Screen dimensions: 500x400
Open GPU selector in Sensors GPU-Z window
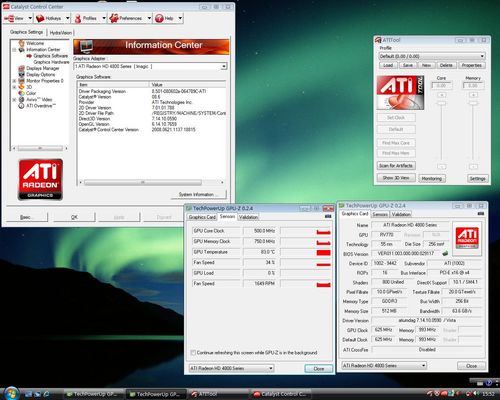coord(231,368)
